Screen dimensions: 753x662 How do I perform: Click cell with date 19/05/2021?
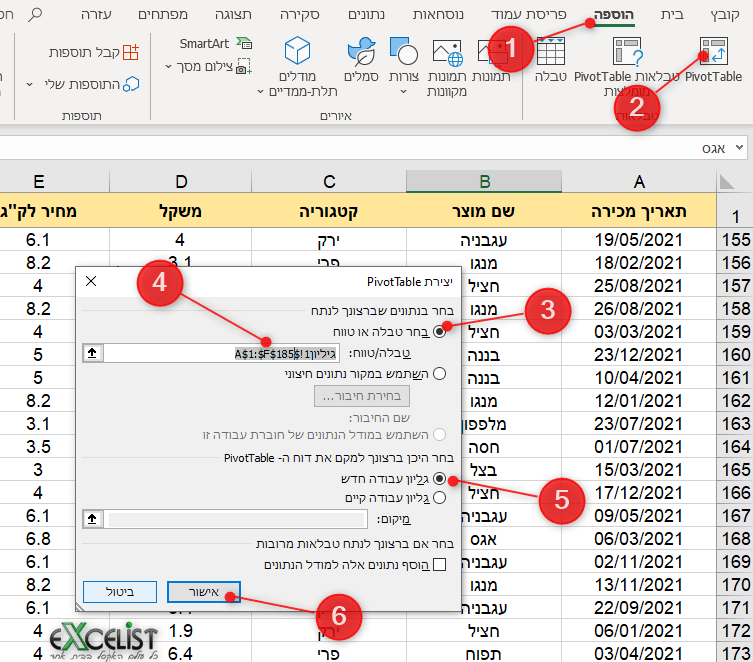click(x=639, y=240)
